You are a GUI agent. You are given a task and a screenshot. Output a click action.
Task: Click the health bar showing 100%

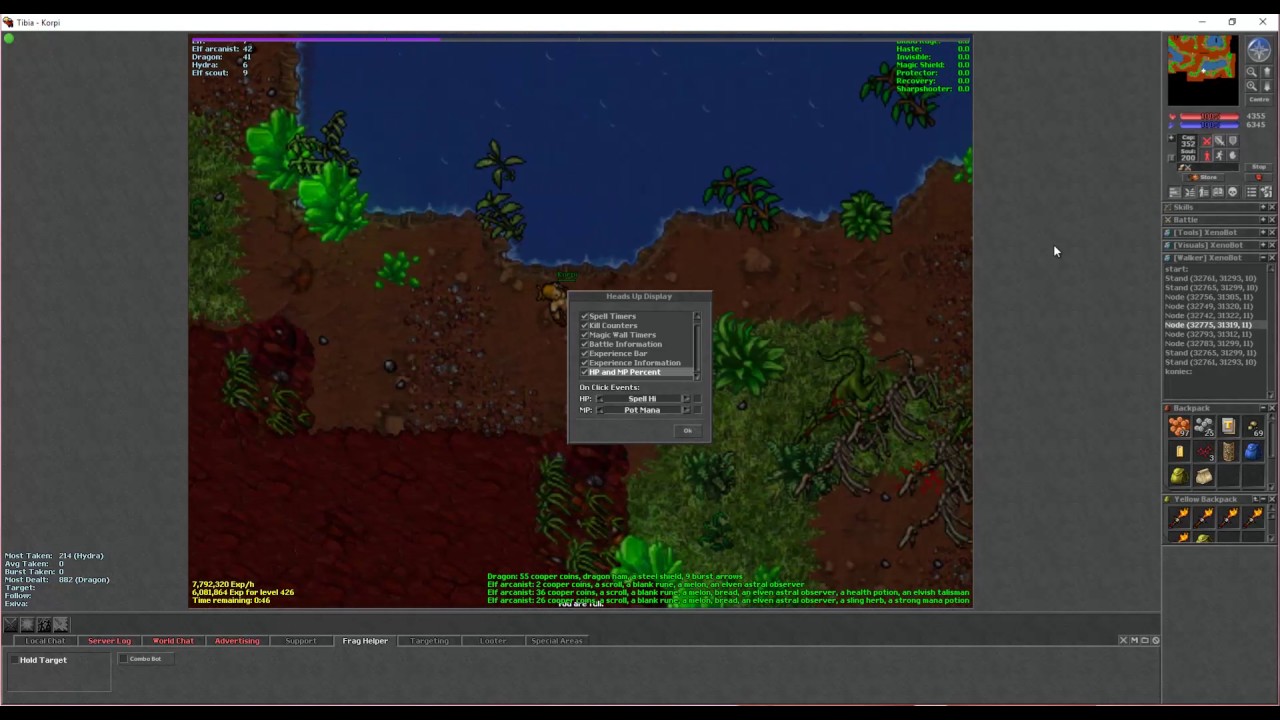click(x=1209, y=117)
